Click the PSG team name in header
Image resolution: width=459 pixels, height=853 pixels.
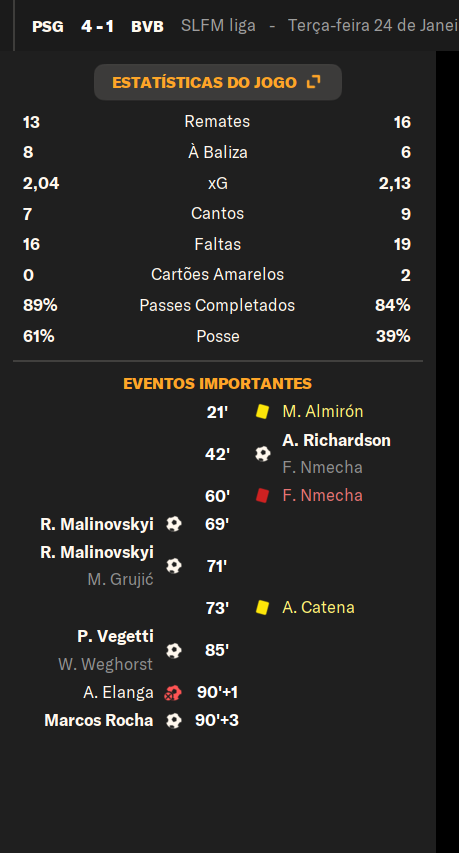point(48,26)
